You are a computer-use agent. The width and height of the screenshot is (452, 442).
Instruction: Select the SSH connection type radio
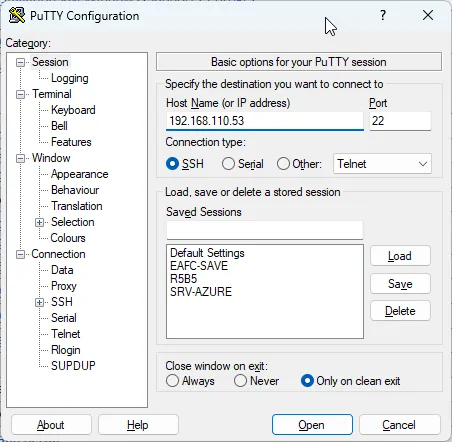pos(172,164)
